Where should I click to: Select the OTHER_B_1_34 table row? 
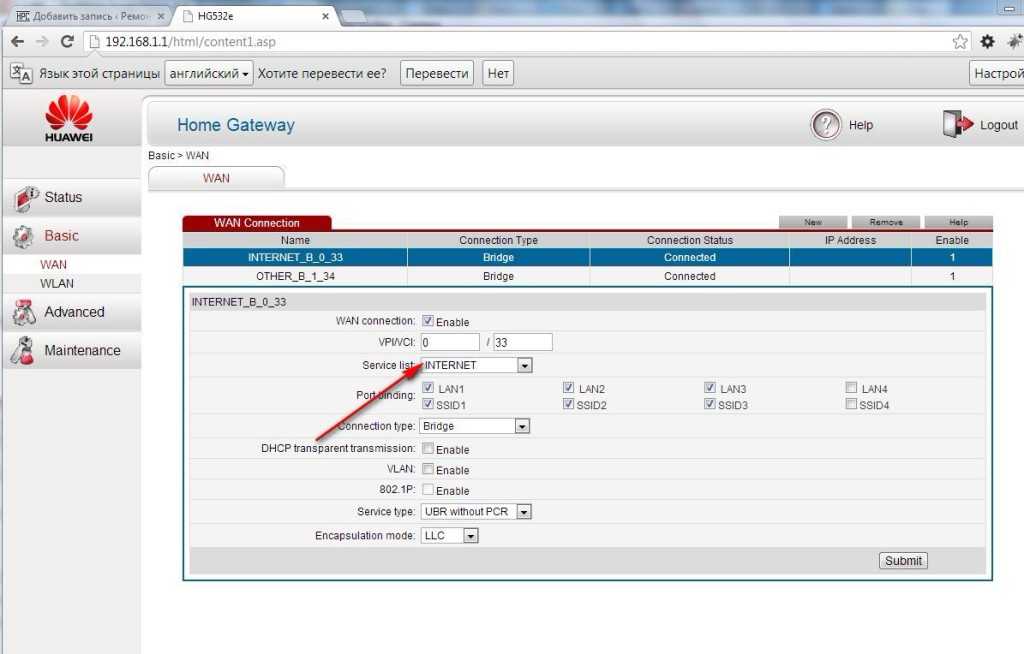pyautogui.click(x=587, y=276)
